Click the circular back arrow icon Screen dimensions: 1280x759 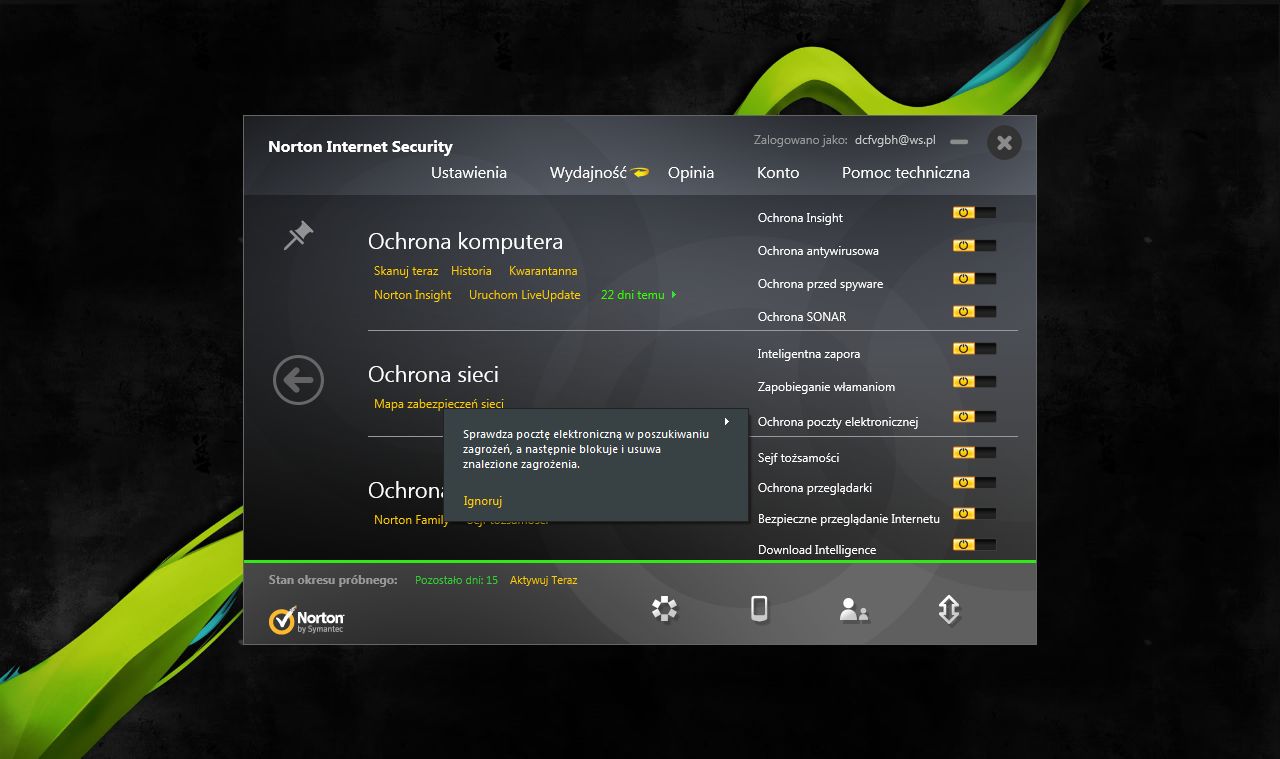[298, 380]
